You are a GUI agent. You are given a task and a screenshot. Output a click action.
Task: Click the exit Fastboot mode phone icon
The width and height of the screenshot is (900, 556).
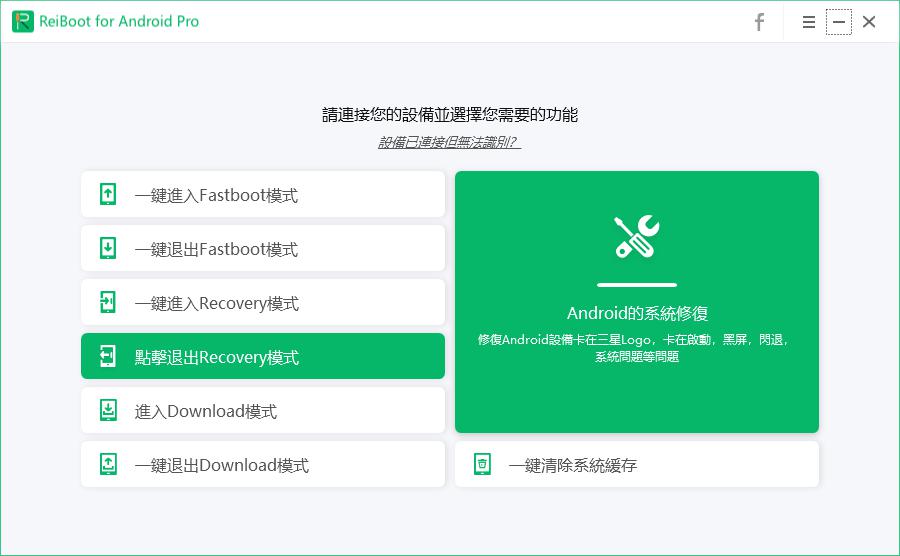point(108,249)
